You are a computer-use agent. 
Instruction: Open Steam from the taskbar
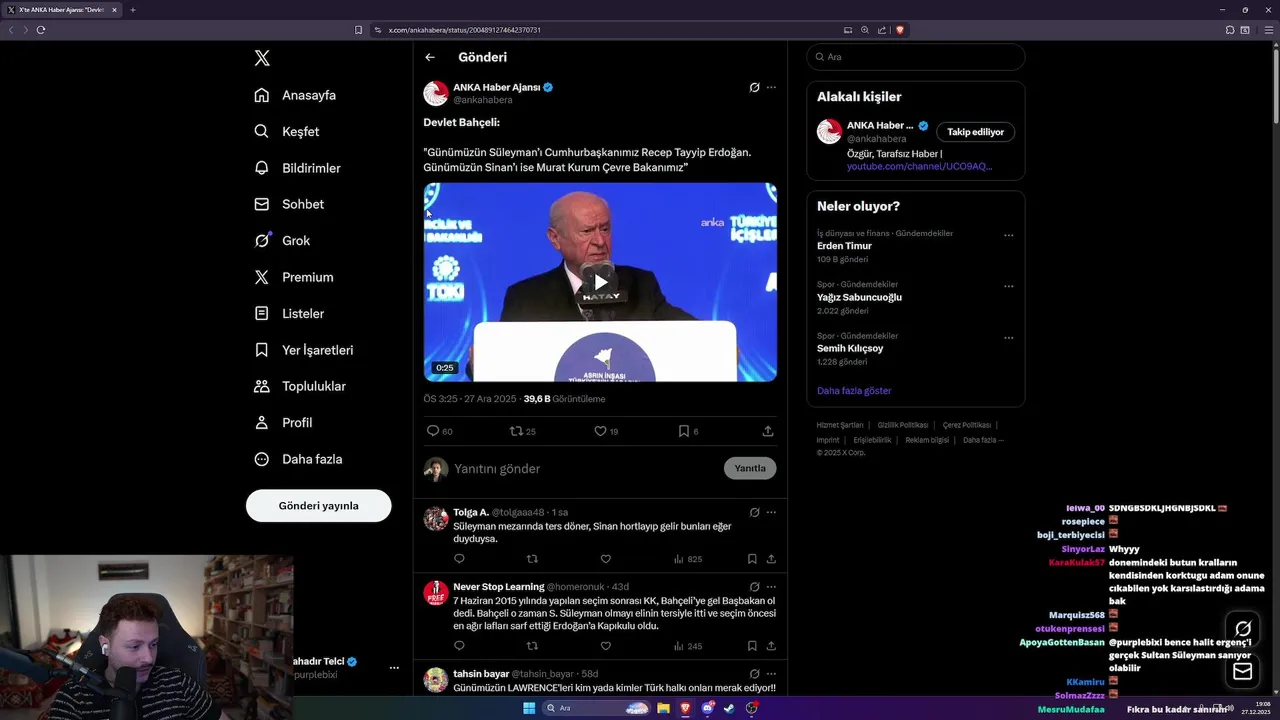coord(729,708)
